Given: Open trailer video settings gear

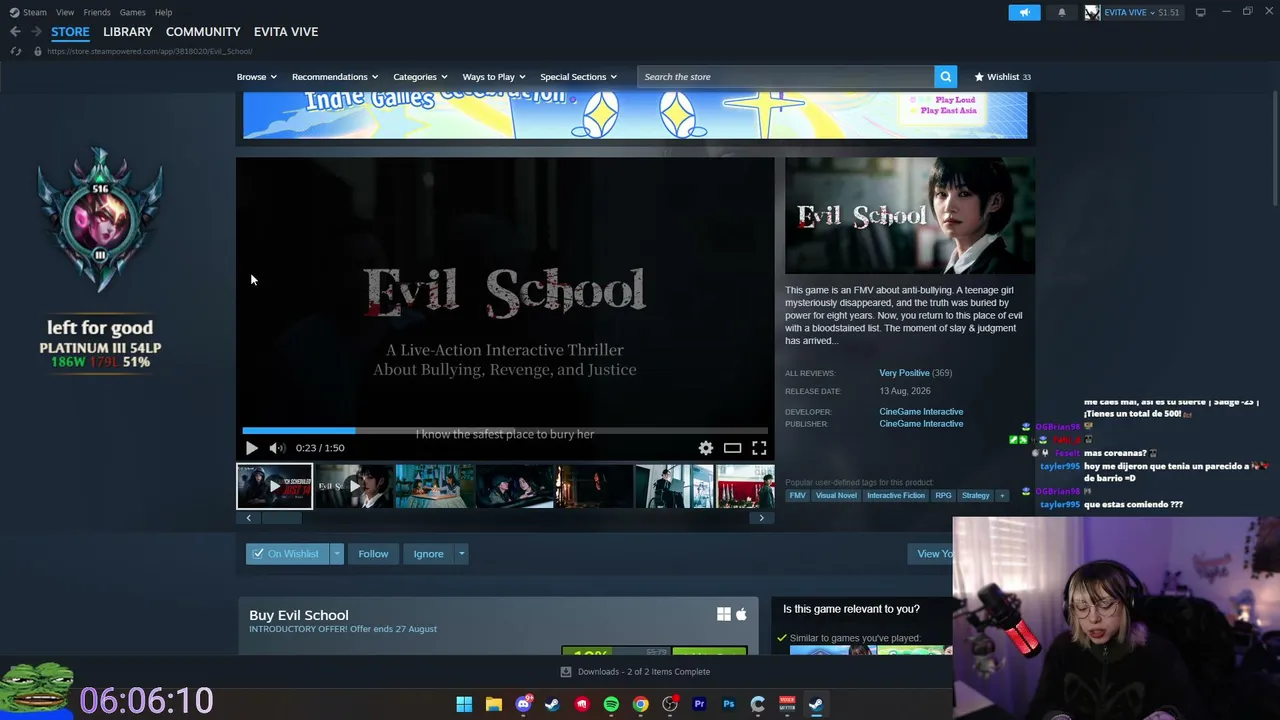Looking at the screenshot, I should [x=706, y=448].
